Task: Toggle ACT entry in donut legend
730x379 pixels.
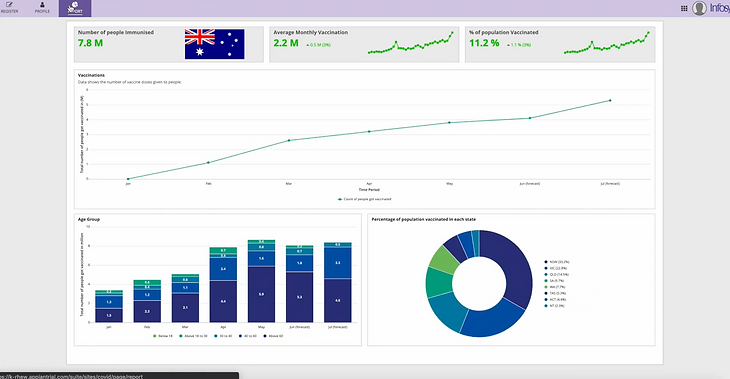Action: 554,299
